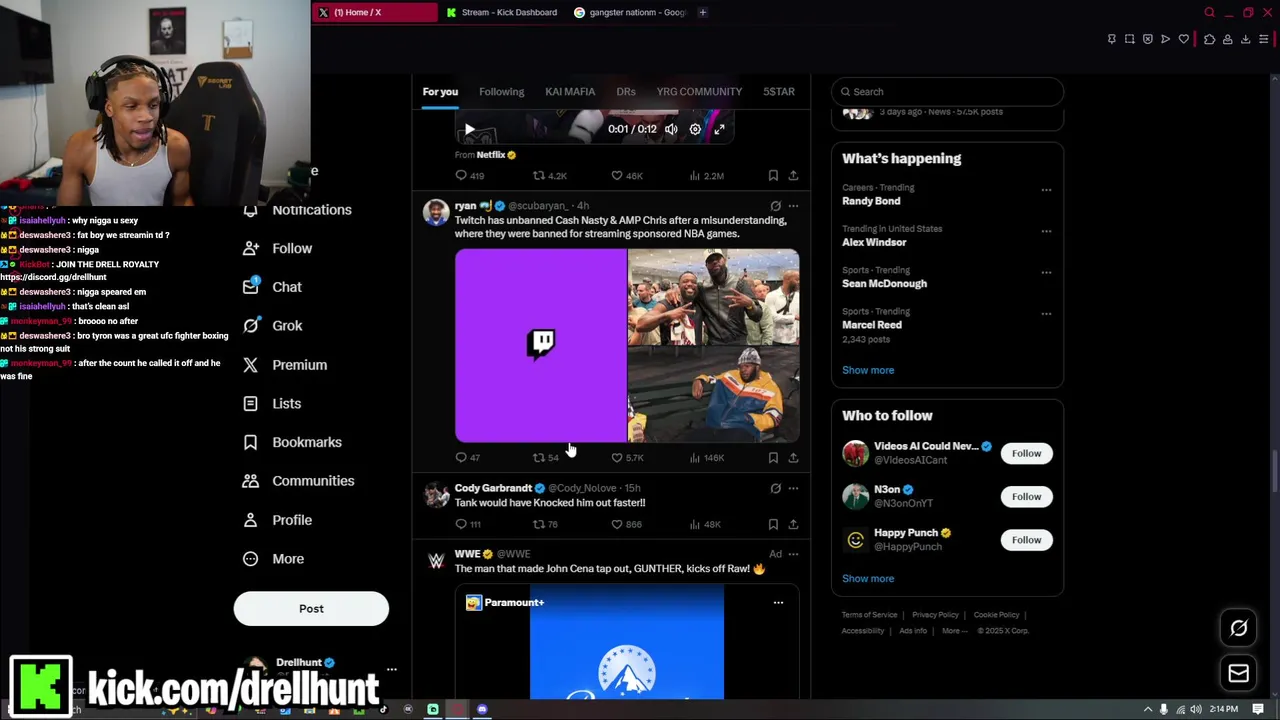The height and width of the screenshot is (720, 1280).
Task: Repost Cody Garbrandt's post
Action: click(545, 524)
